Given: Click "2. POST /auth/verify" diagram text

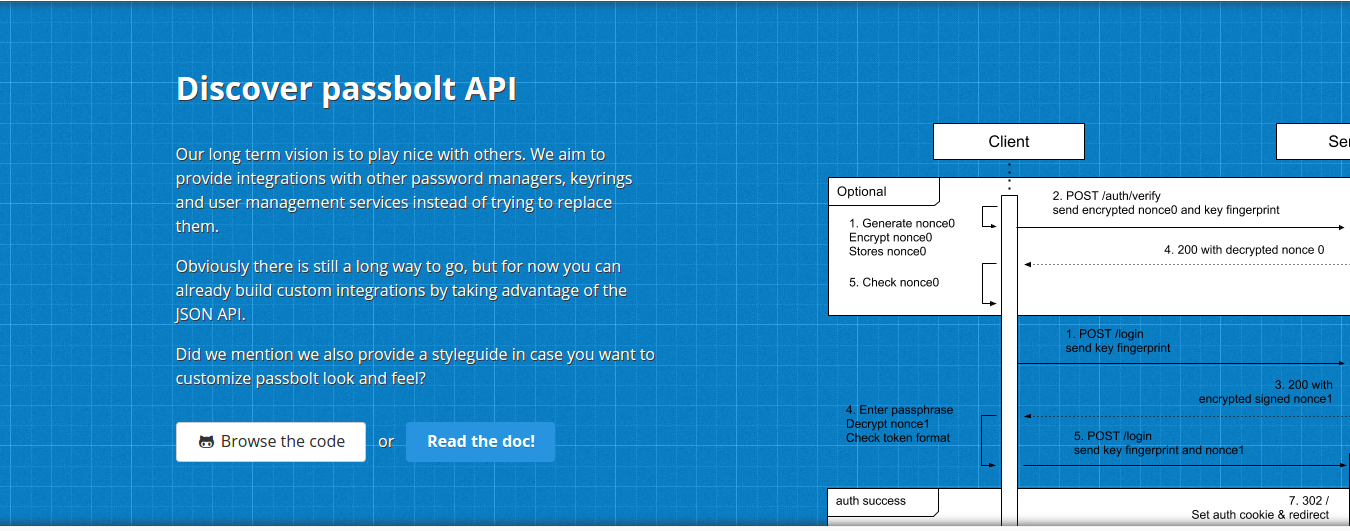Looking at the screenshot, I should pos(1106,196).
